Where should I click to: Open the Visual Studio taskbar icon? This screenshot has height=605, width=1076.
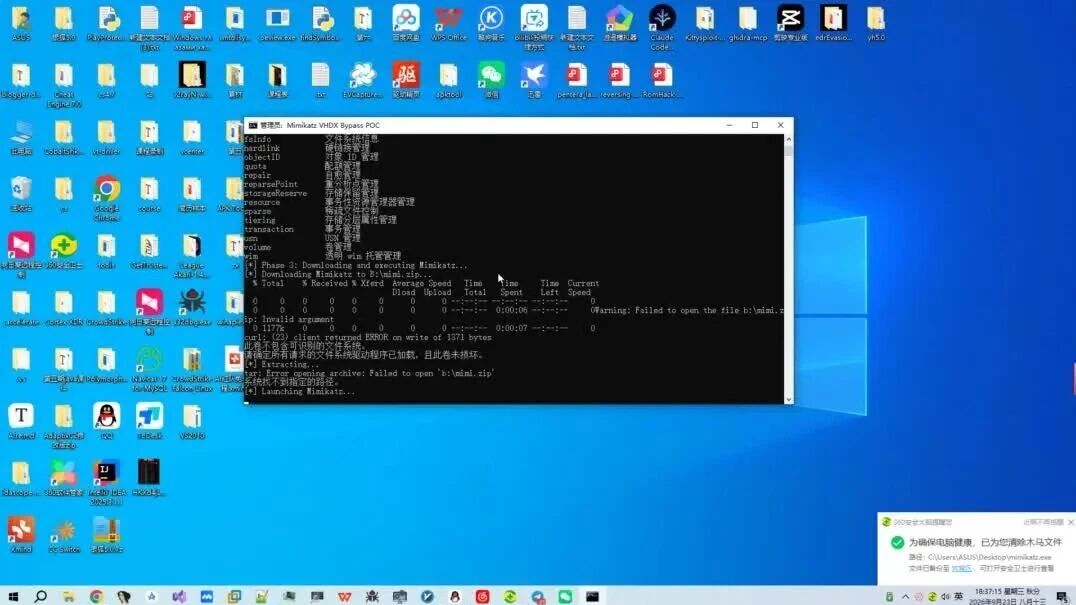click(x=179, y=597)
